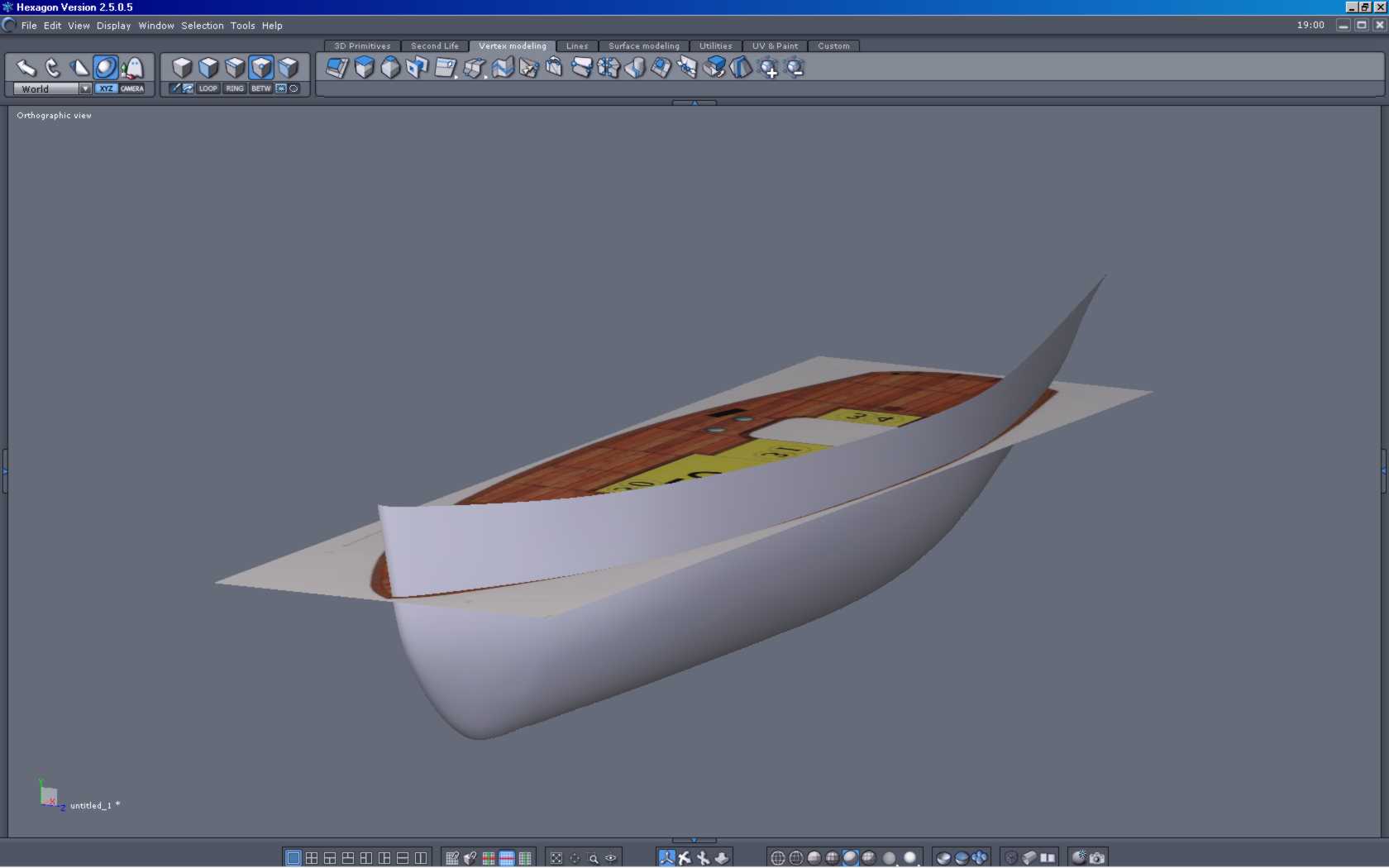This screenshot has height=868, width=1389.
Task: Click the pencil selection icon beside LOOP
Action: click(x=175, y=88)
